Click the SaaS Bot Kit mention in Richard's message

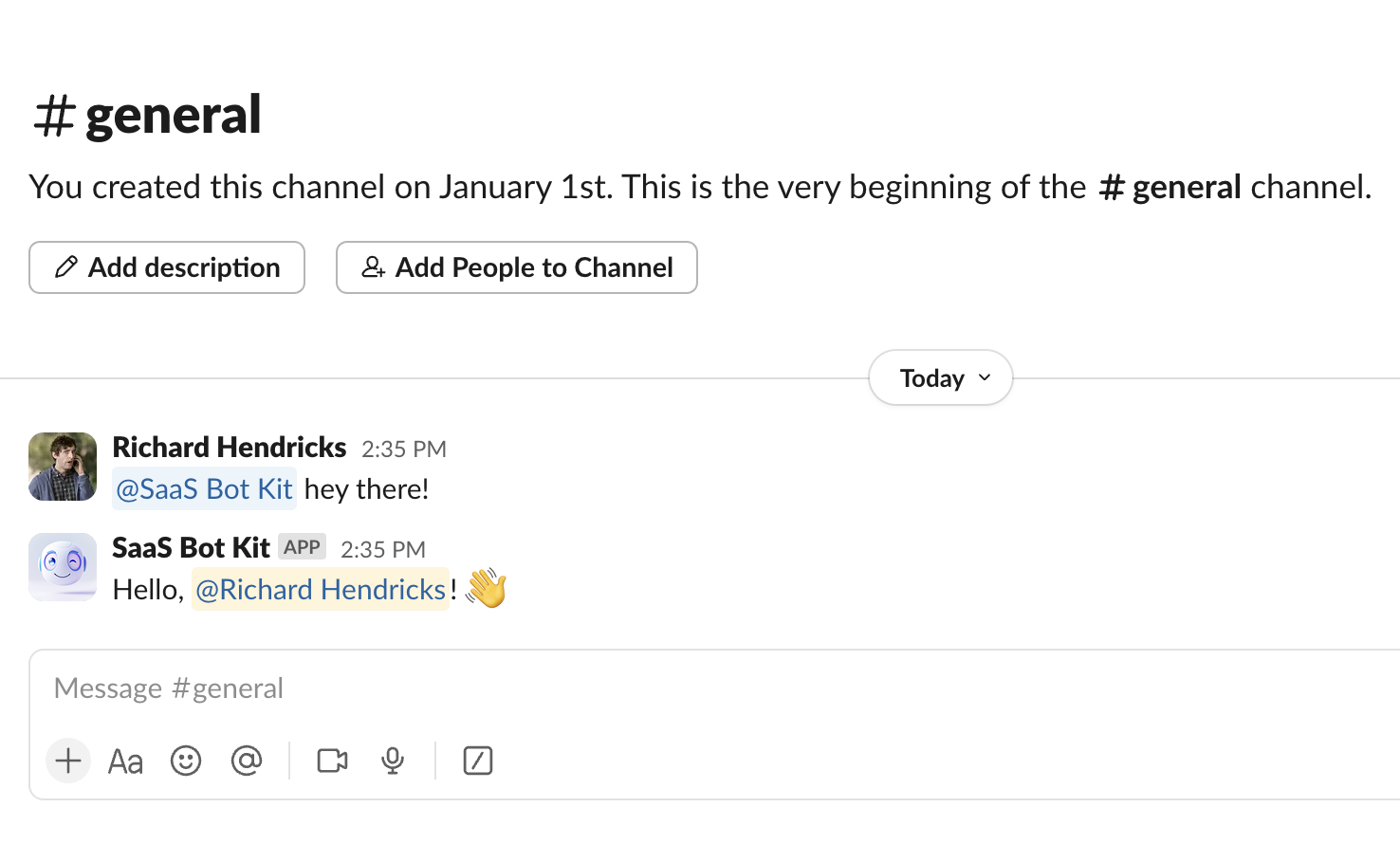tap(204, 488)
